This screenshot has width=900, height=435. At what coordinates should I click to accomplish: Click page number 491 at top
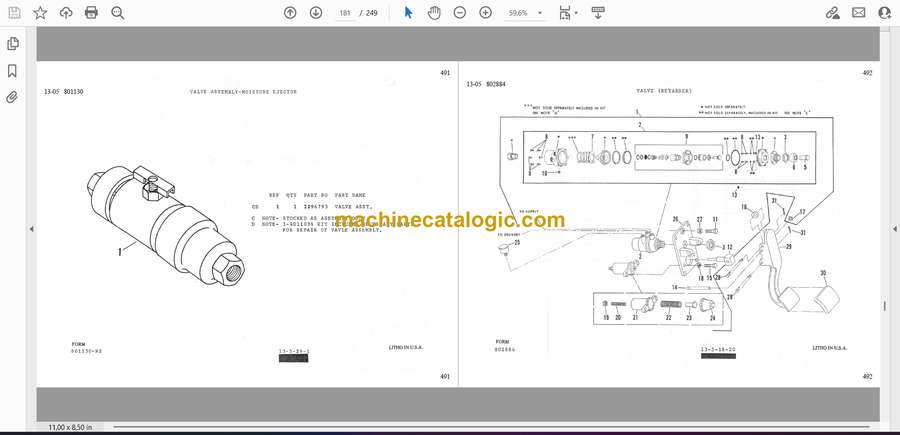pos(445,73)
